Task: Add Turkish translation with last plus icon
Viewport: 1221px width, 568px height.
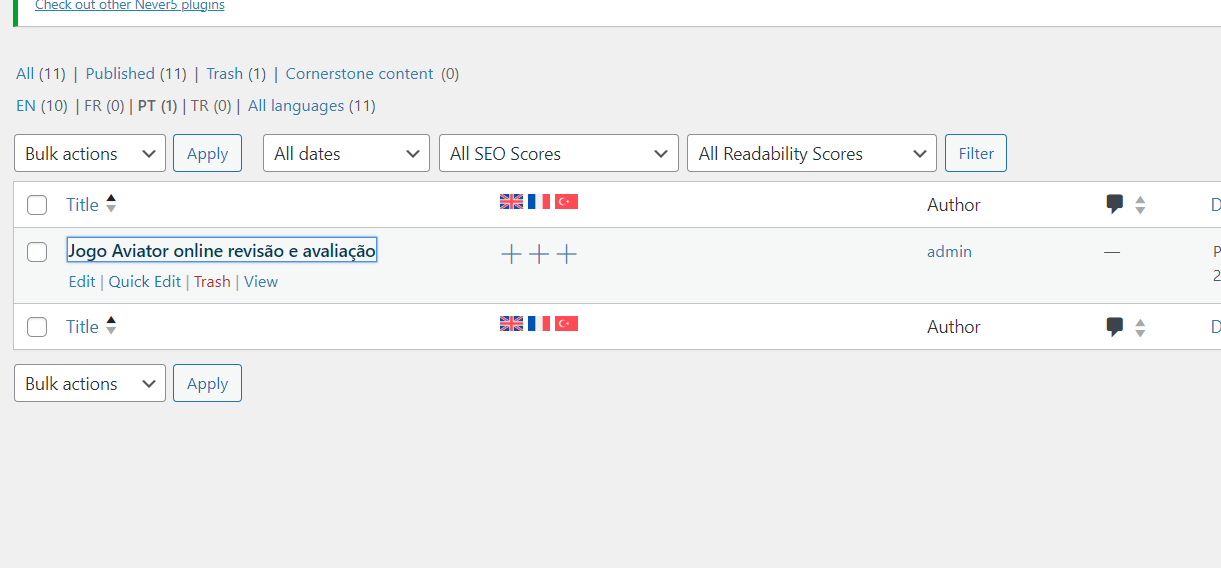Action: click(x=567, y=254)
